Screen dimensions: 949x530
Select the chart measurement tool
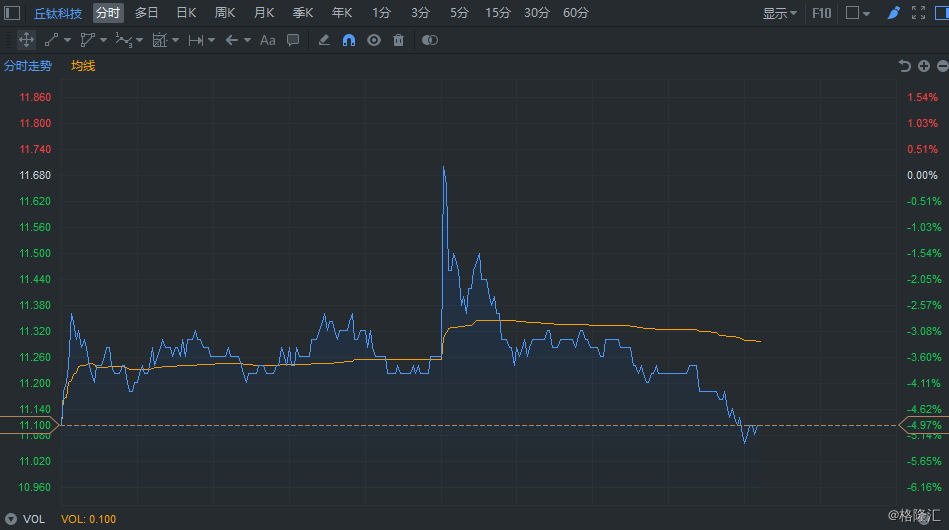pos(159,40)
